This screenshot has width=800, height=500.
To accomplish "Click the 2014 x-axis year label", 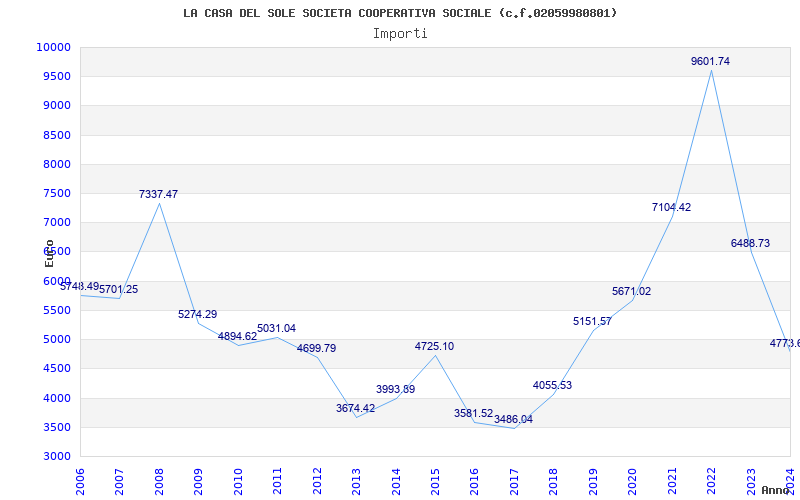I will coord(396,482).
